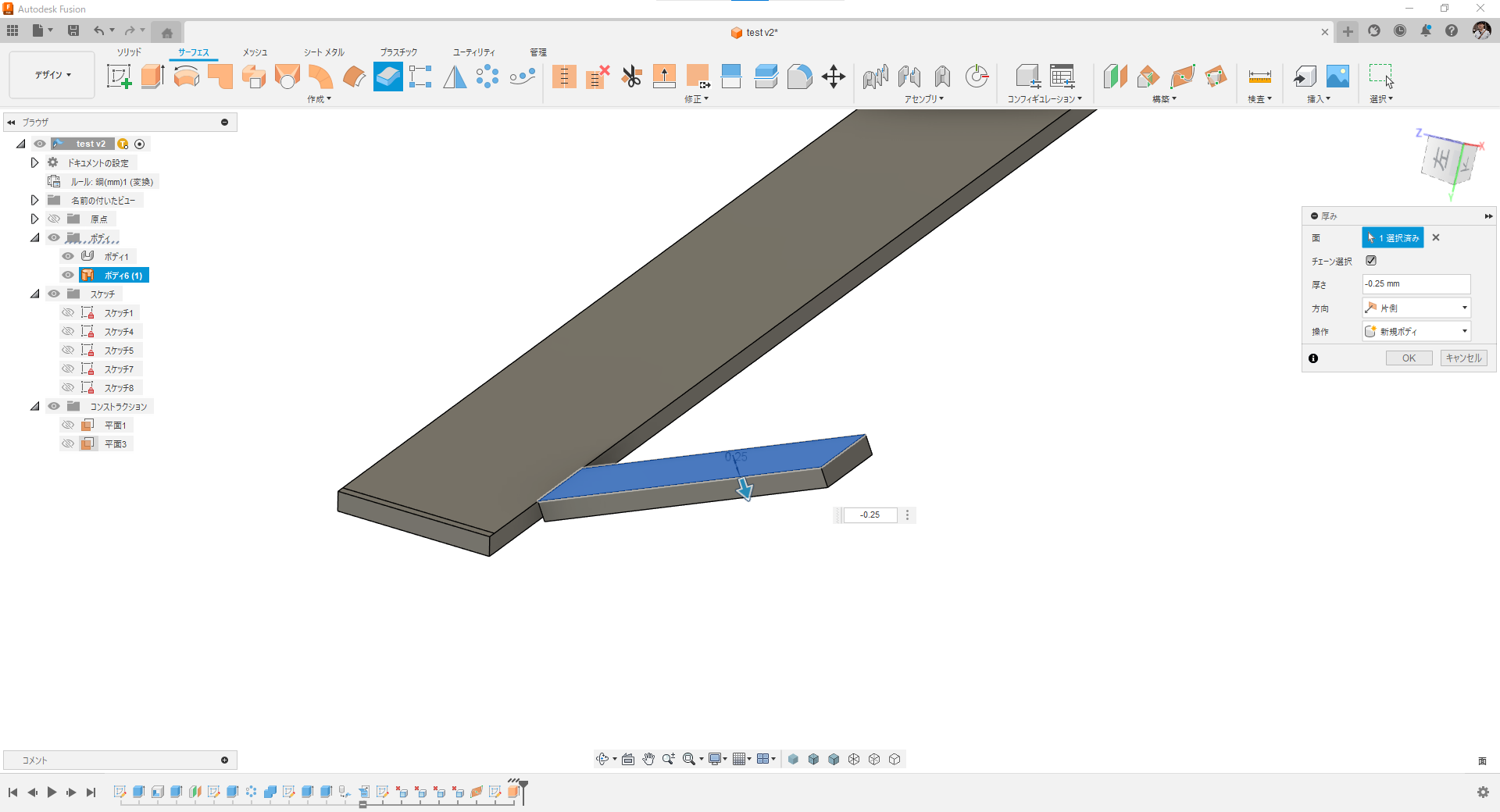This screenshot has width=1500, height=812.
Task: Select the surface Extrude tool
Action: (x=152, y=77)
